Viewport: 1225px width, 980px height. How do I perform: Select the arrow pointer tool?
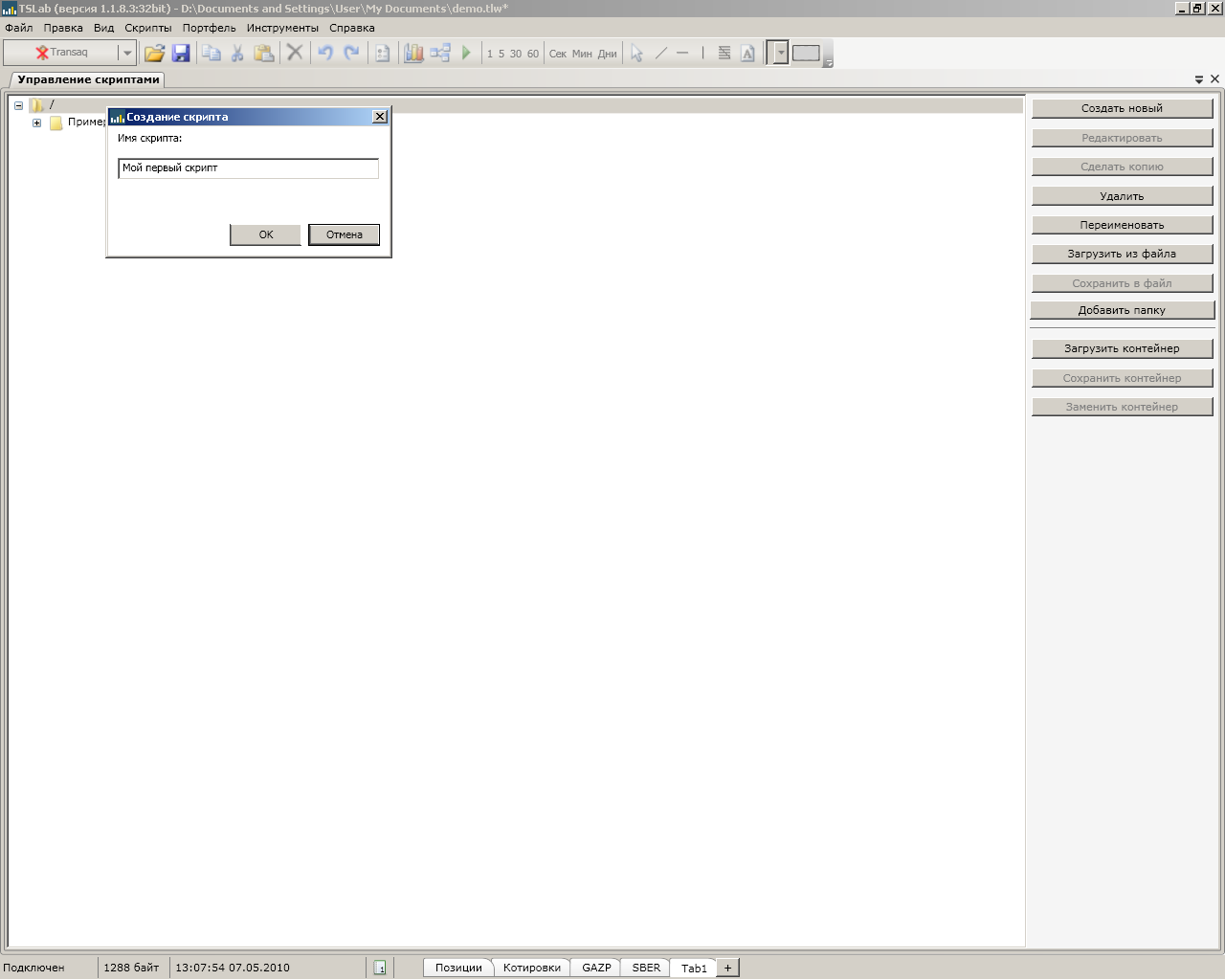tap(636, 53)
